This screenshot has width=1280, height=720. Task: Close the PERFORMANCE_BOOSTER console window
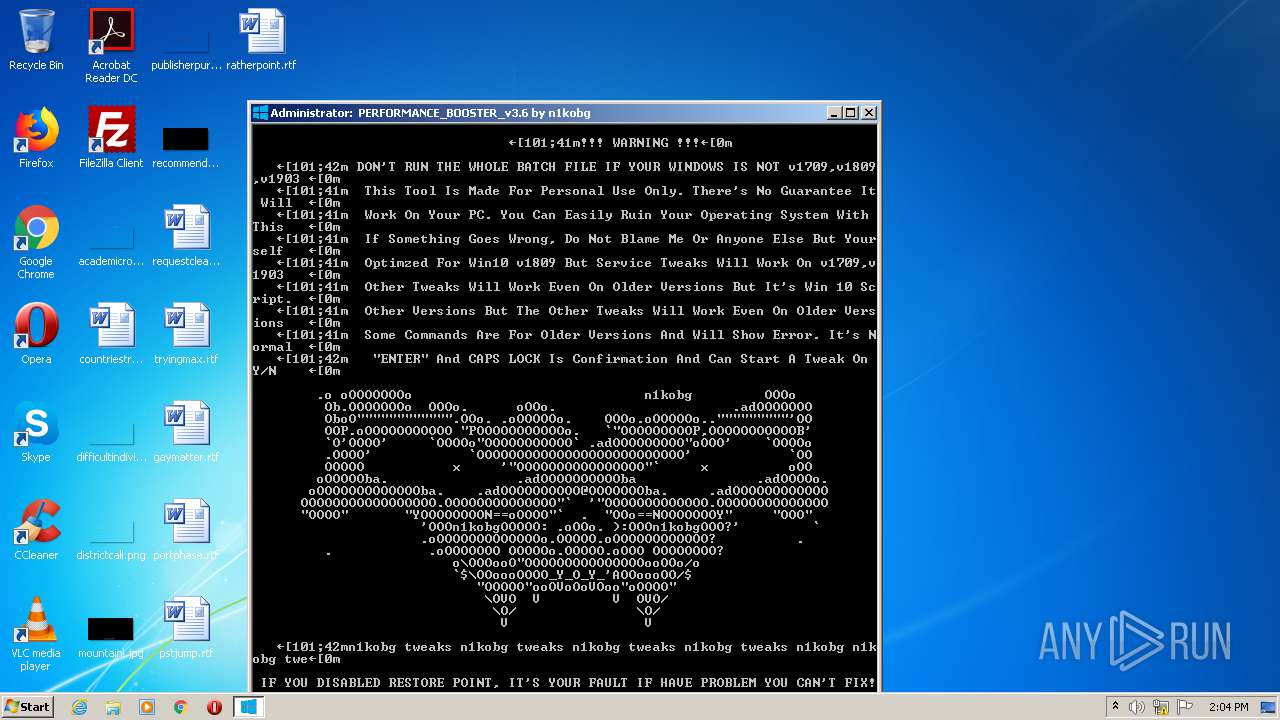868,113
